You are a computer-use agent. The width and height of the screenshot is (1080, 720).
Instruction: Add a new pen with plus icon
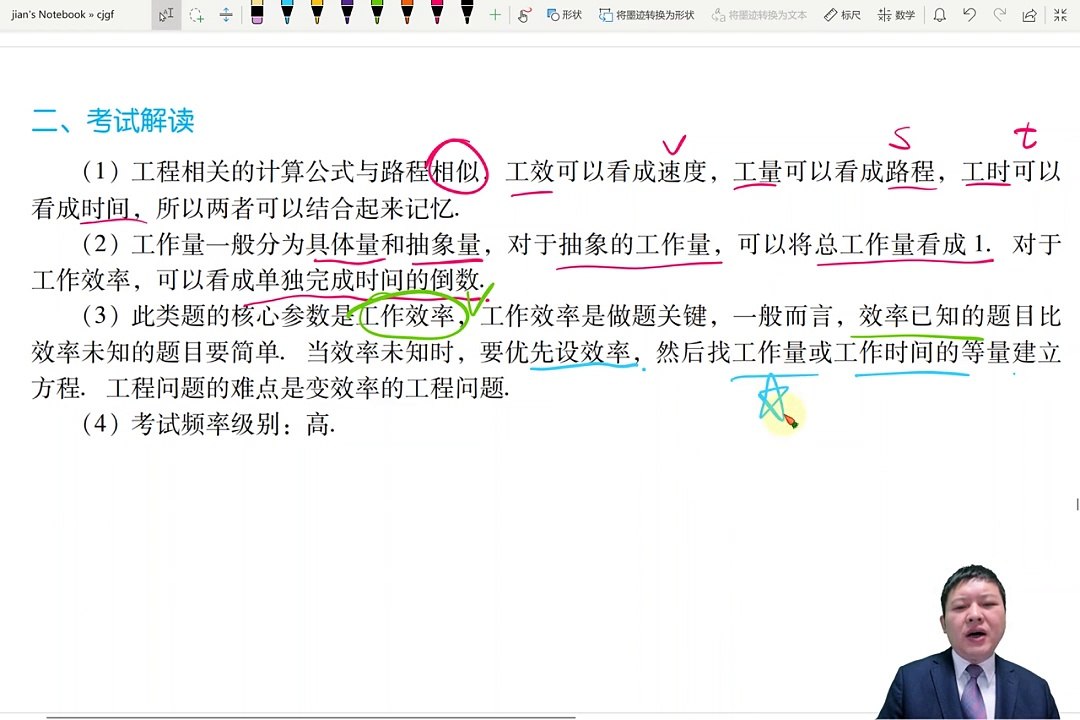tap(495, 14)
